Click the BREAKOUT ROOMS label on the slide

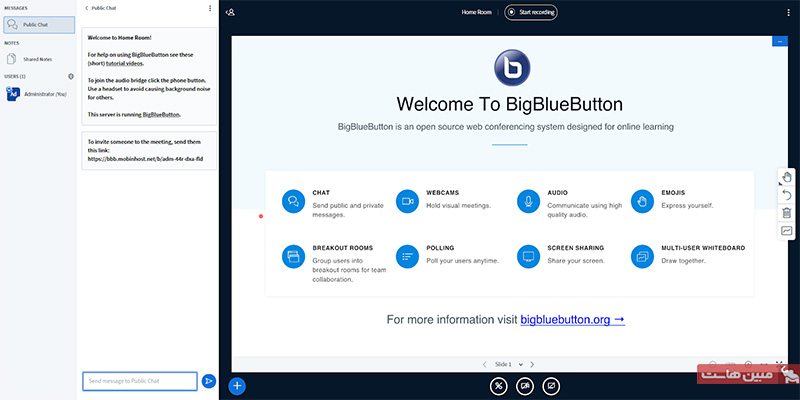point(343,248)
